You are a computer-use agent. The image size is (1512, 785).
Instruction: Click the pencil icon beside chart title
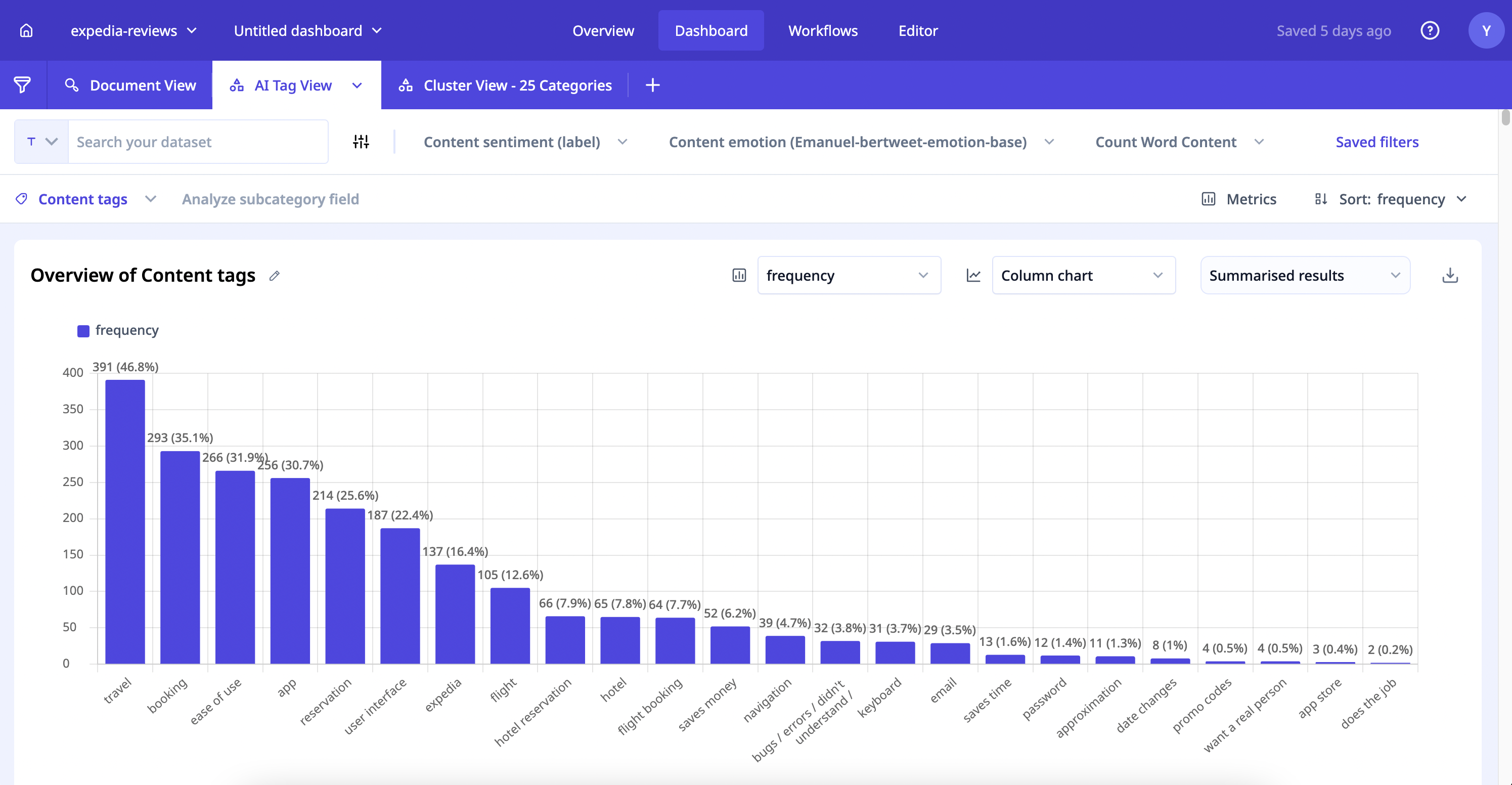click(x=274, y=275)
